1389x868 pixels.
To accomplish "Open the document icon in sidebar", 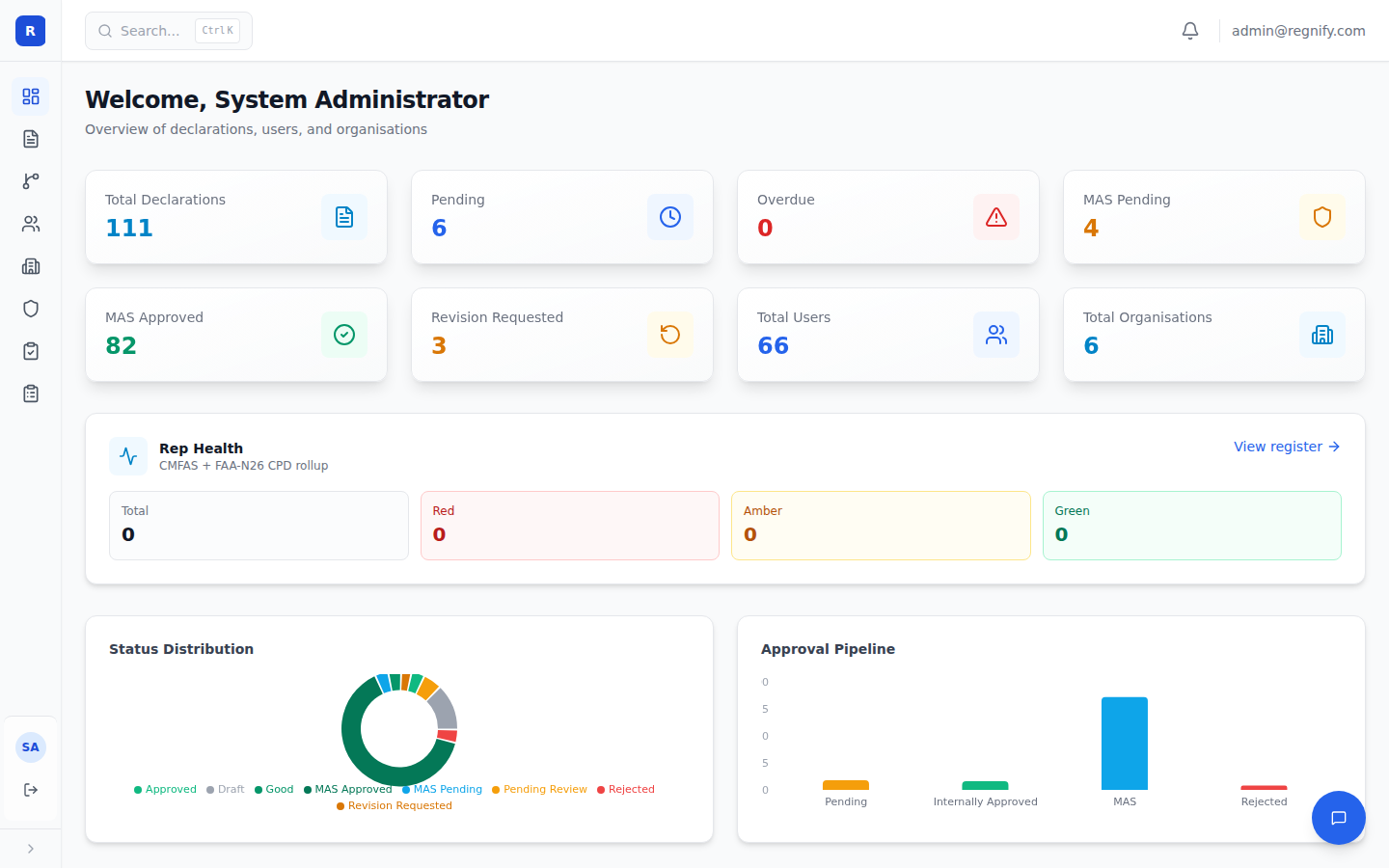I will click(31, 139).
